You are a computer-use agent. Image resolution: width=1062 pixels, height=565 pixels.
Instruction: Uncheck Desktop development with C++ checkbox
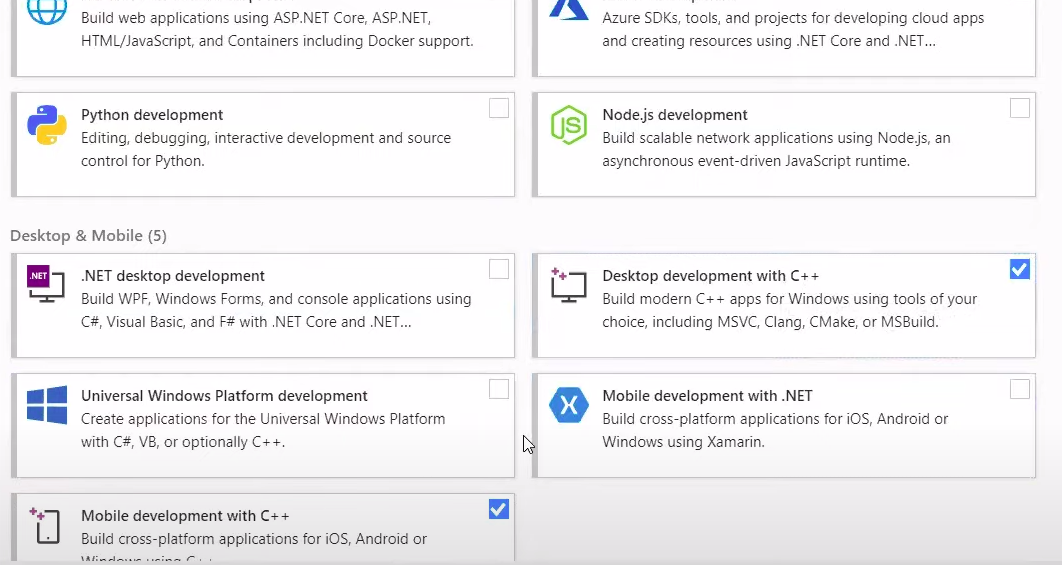(1019, 269)
